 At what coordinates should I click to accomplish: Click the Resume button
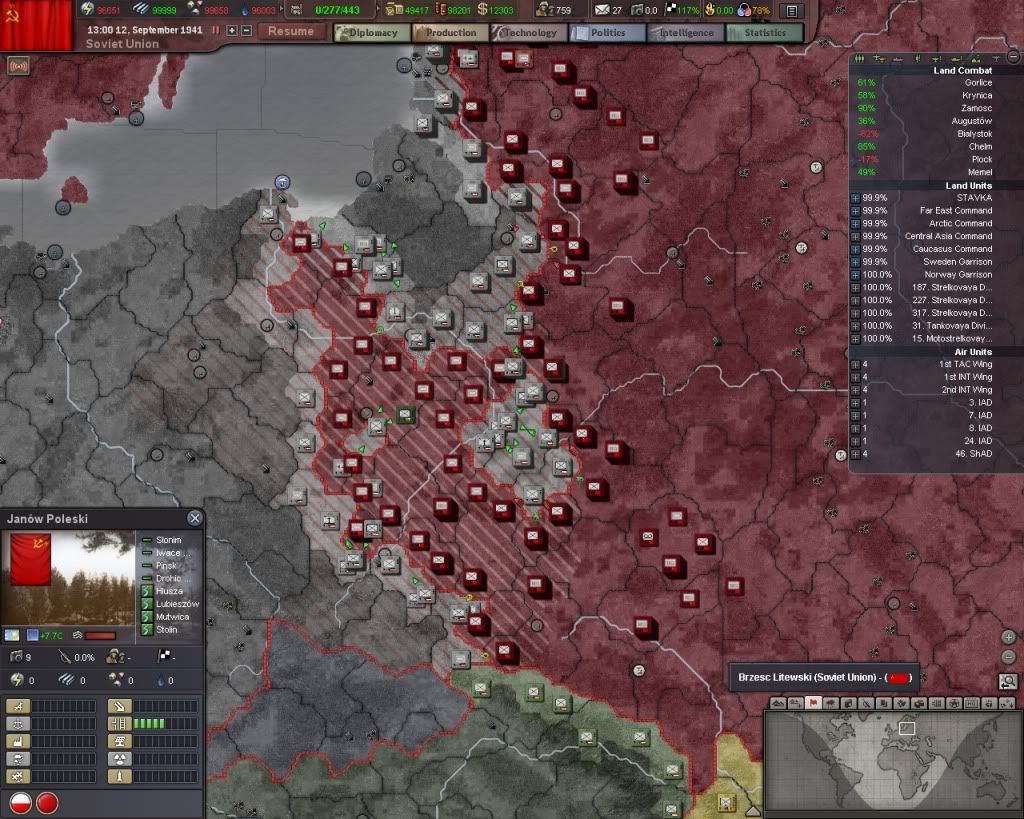point(291,31)
